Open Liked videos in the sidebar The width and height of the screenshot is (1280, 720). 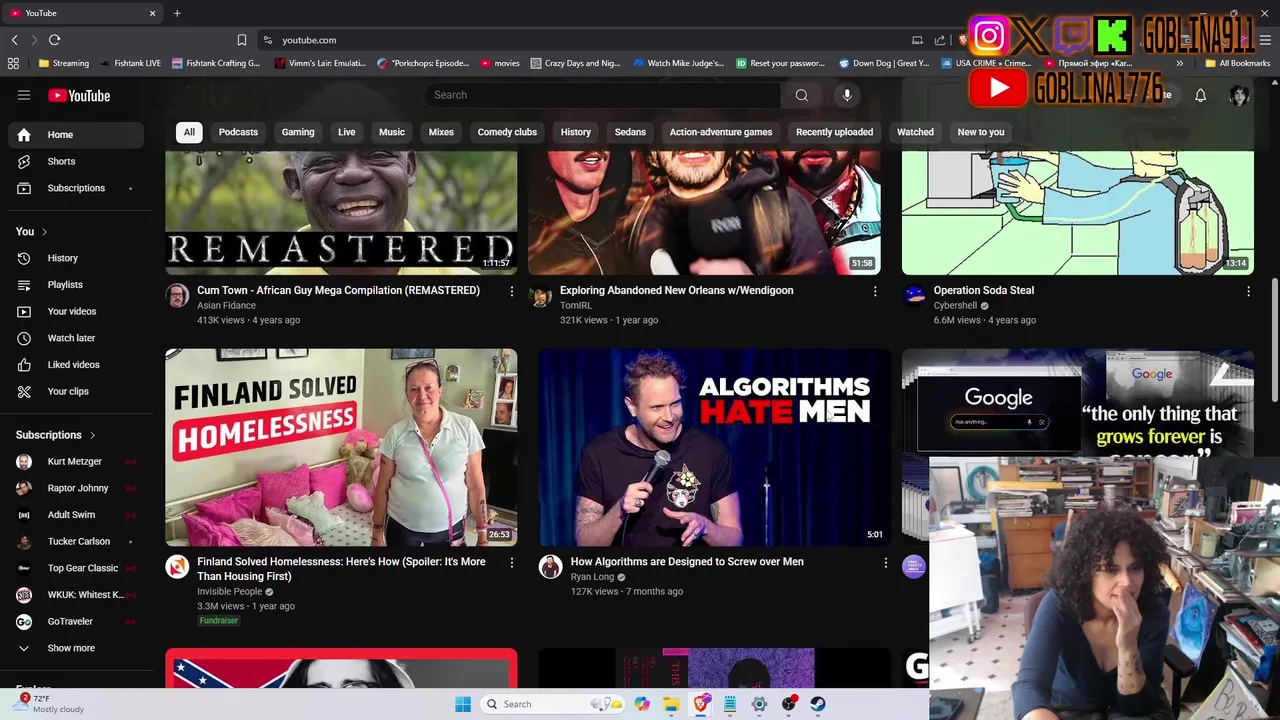(x=78, y=365)
